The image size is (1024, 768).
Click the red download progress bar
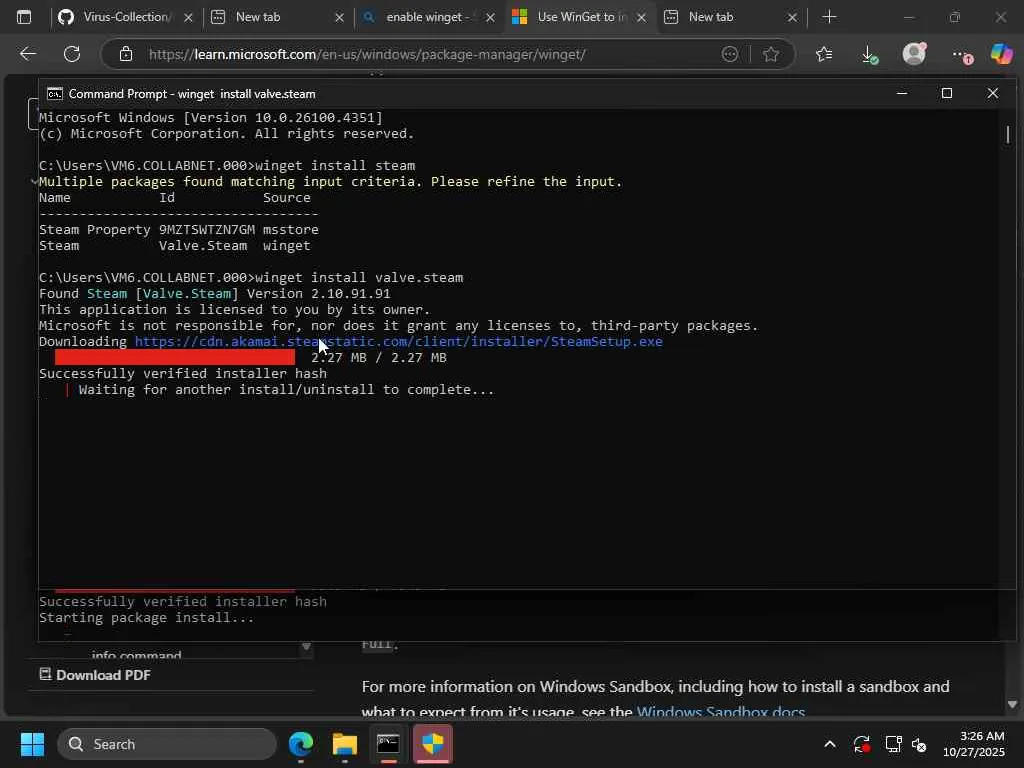coord(174,357)
